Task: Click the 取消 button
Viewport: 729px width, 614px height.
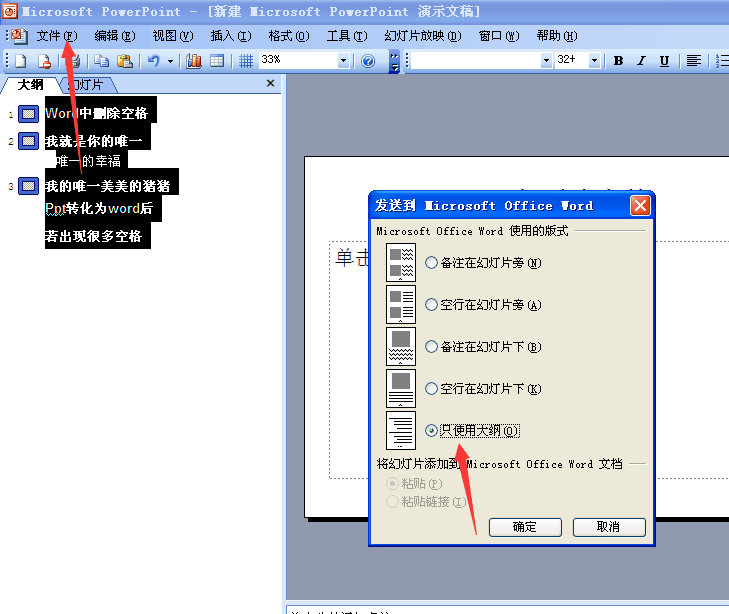Action: pyautogui.click(x=609, y=527)
